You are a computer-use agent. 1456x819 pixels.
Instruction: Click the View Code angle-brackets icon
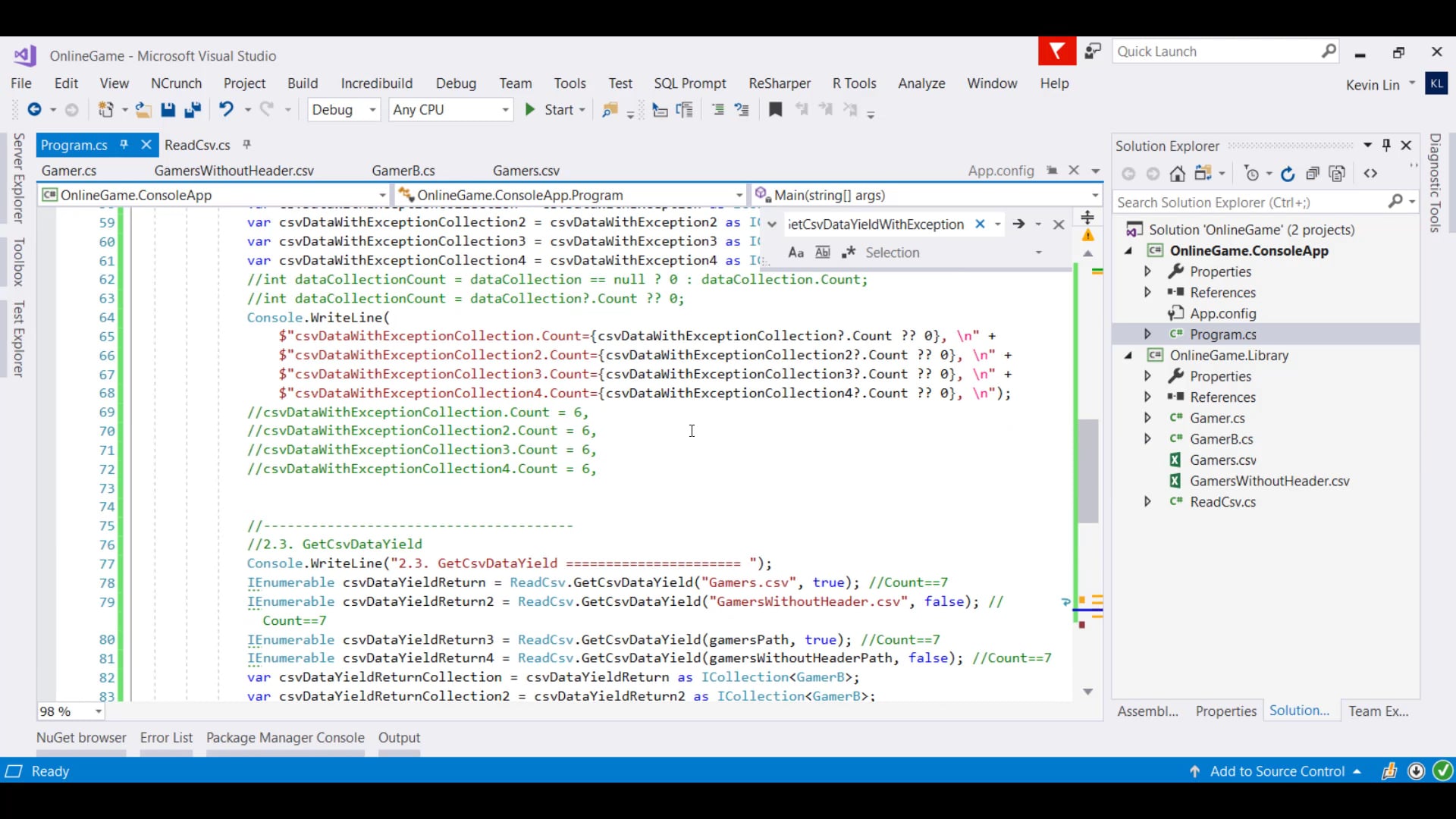tap(1370, 174)
